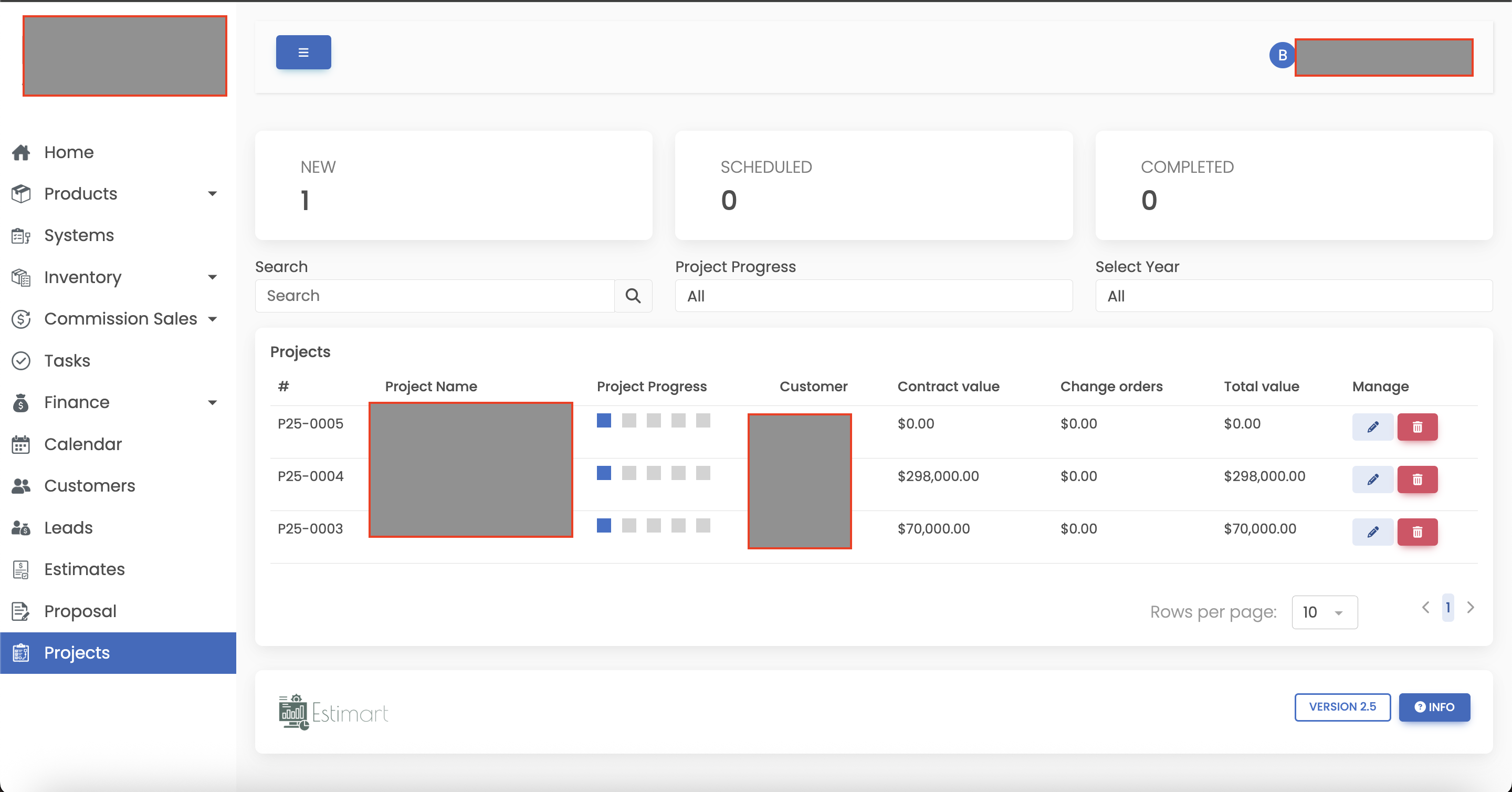Click inside the Search input field
This screenshot has width=1512, height=792.
coord(434,295)
